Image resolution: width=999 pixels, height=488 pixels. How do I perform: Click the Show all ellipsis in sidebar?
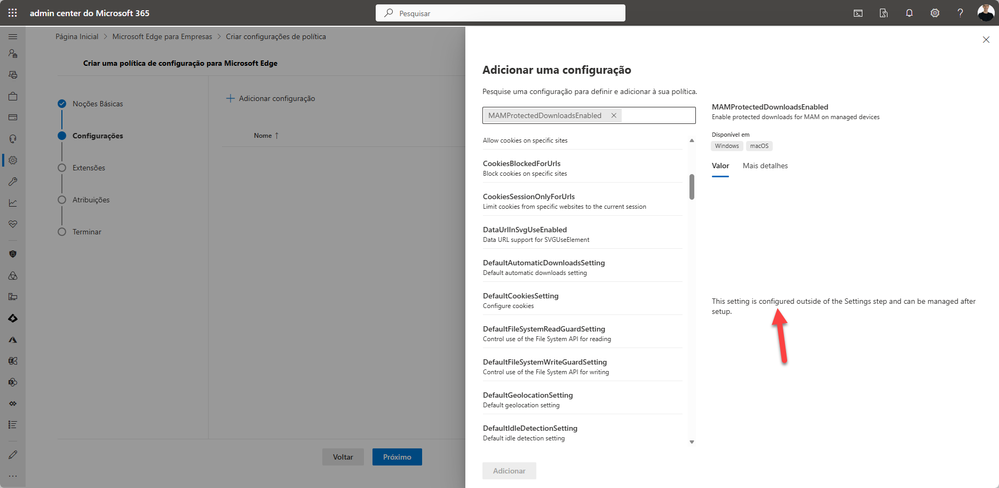tap(13, 476)
